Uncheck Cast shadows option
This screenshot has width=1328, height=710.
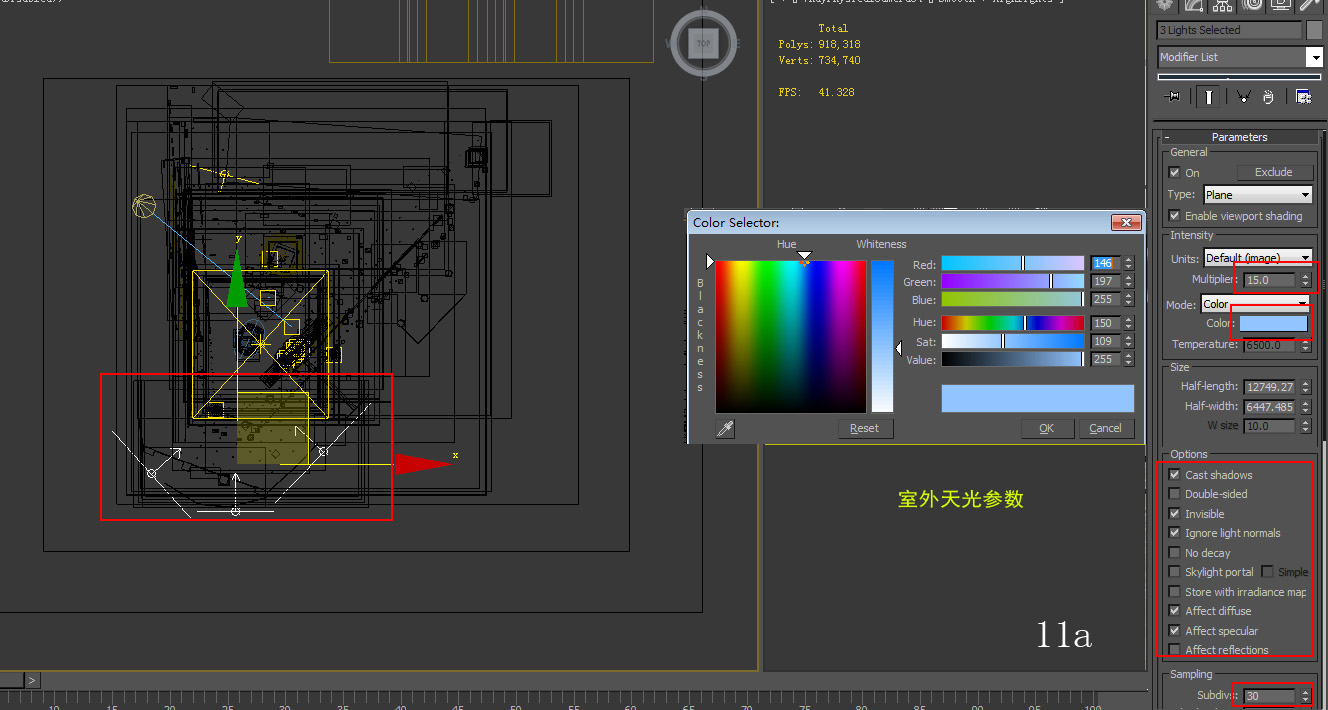click(1175, 475)
